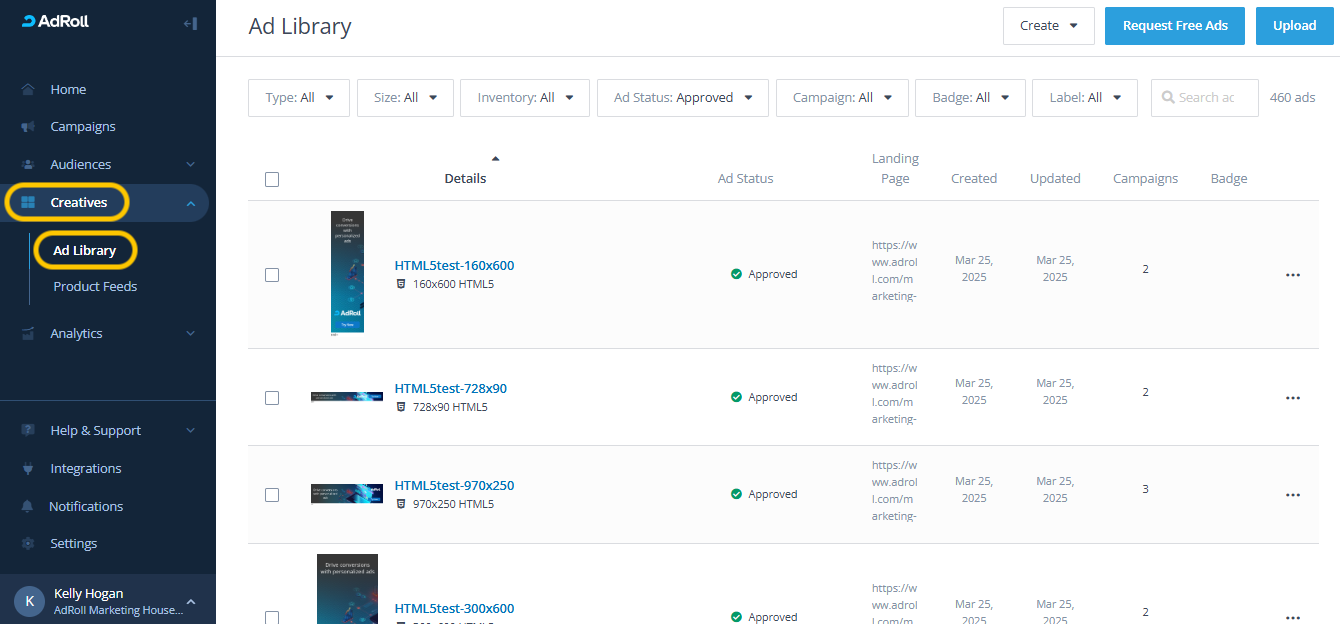This screenshot has width=1340, height=624.
Task: Click the Notifications bell icon
Action: coord(28,507)
